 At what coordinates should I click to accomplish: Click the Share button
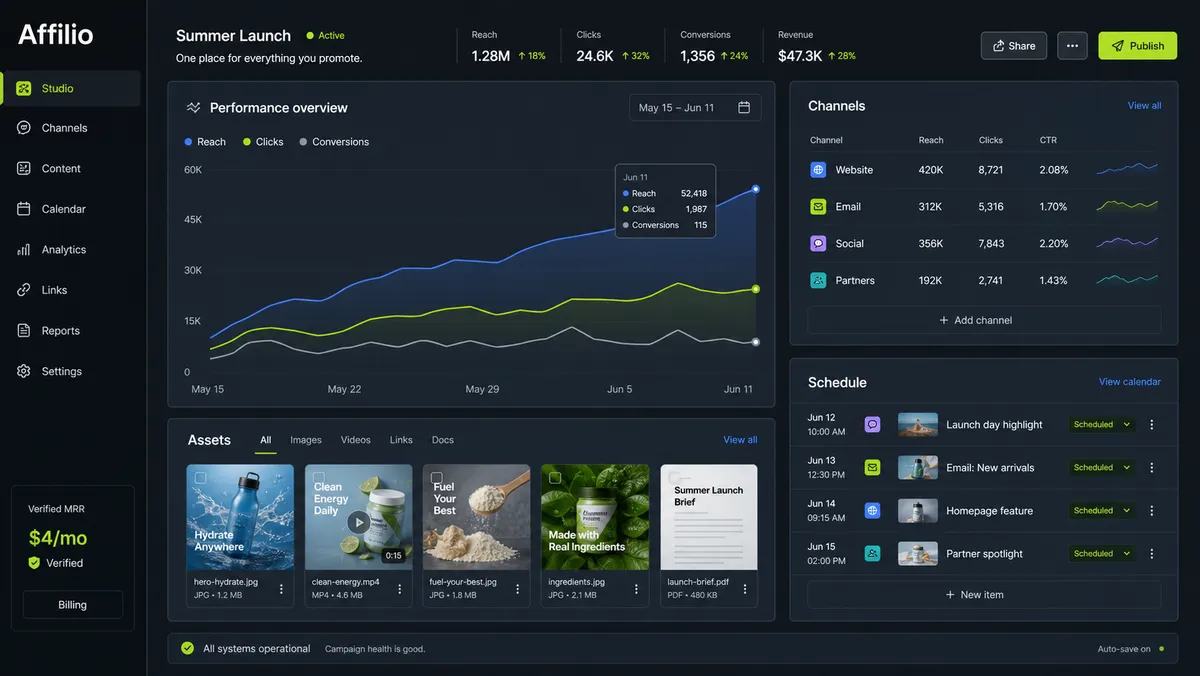pyautogui.click(x=1014, y=46)
